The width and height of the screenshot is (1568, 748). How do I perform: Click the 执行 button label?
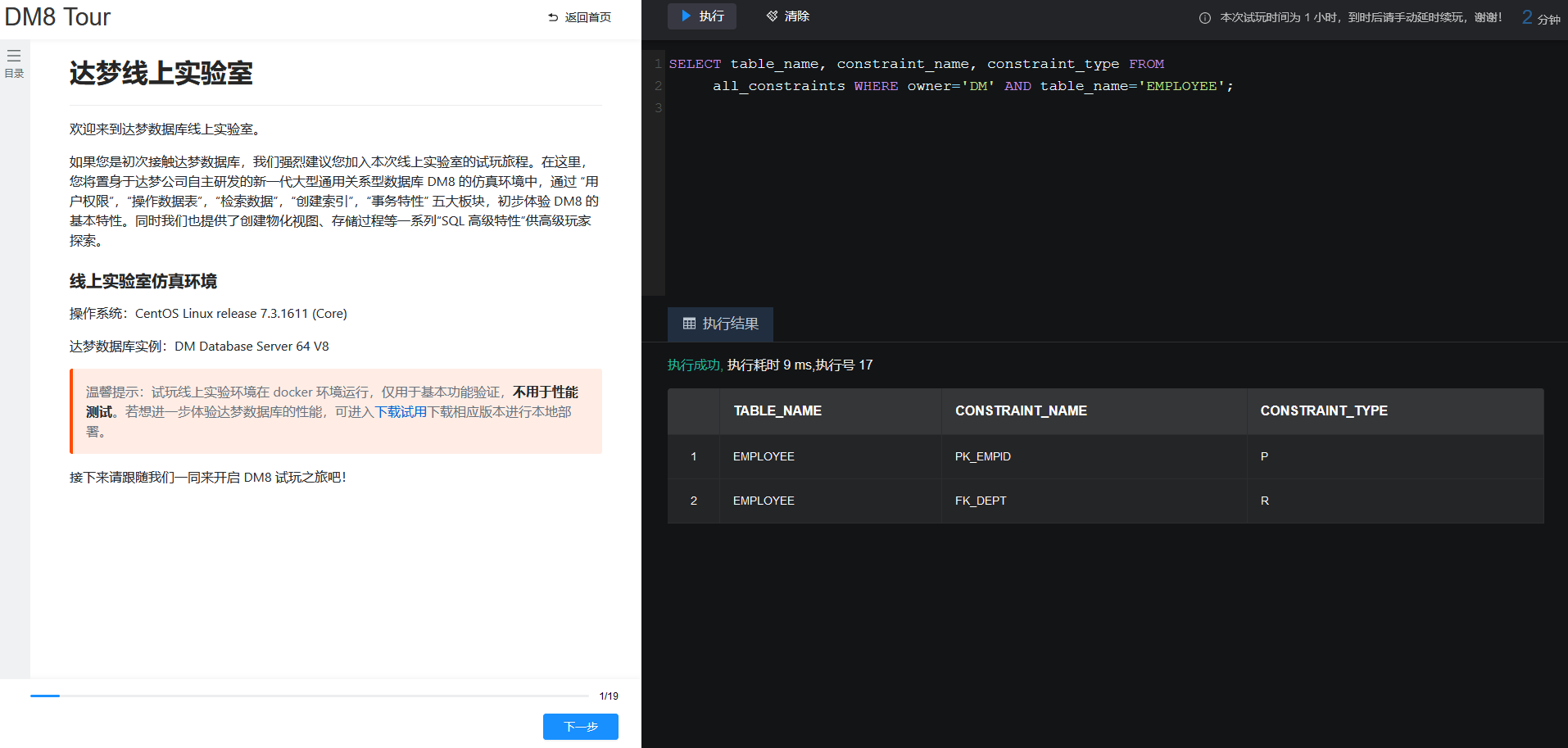[712, 16]
